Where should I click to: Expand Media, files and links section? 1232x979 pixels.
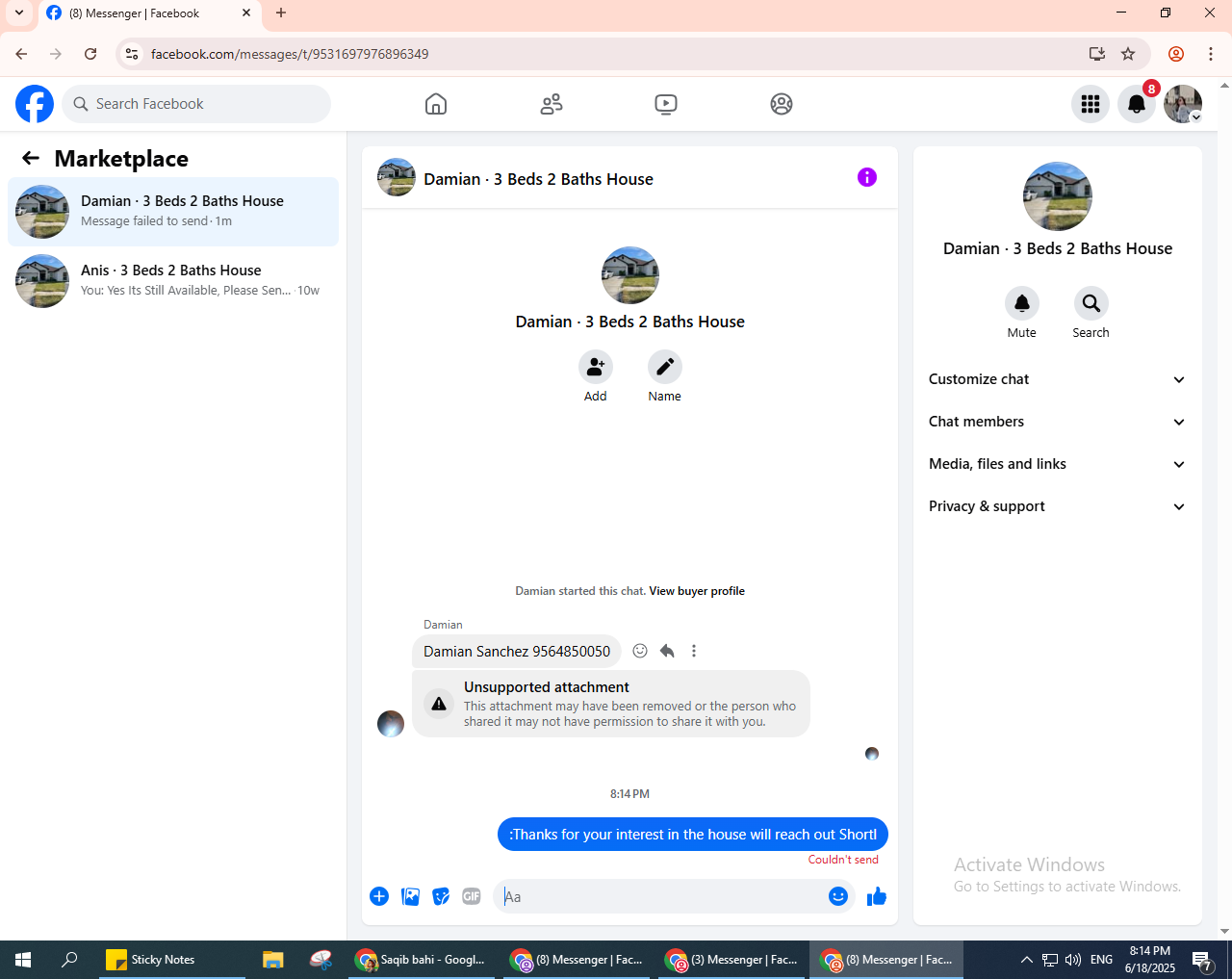pyautogui.click(x=1057, y=464)
